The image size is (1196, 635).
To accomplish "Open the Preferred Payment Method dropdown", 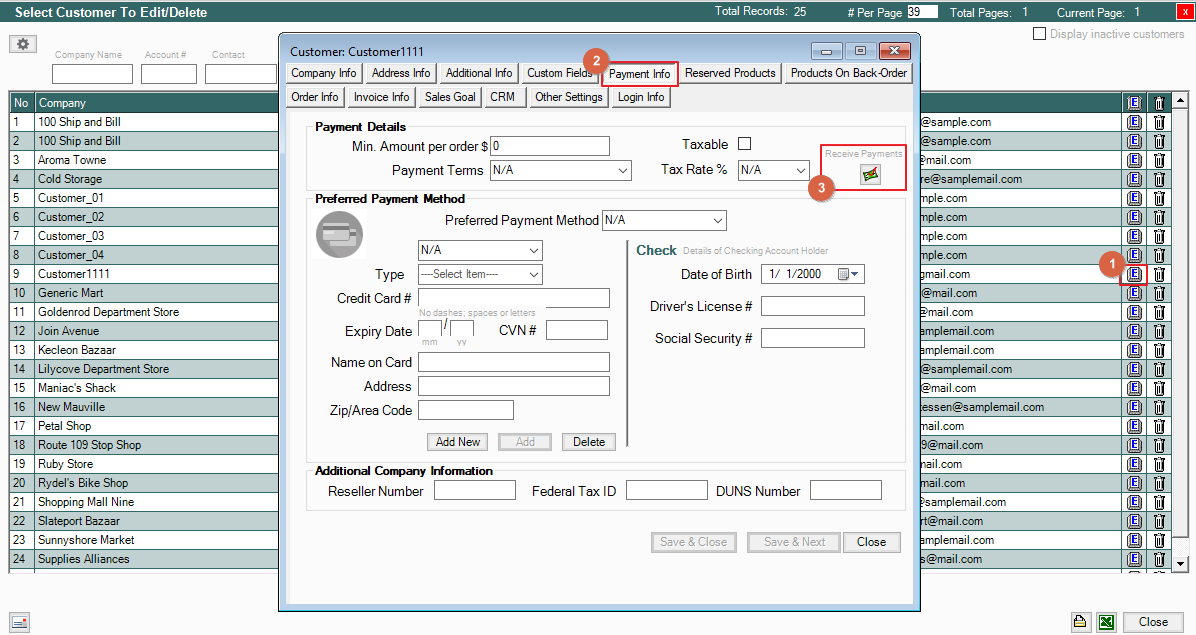I will tap(717, 220).
